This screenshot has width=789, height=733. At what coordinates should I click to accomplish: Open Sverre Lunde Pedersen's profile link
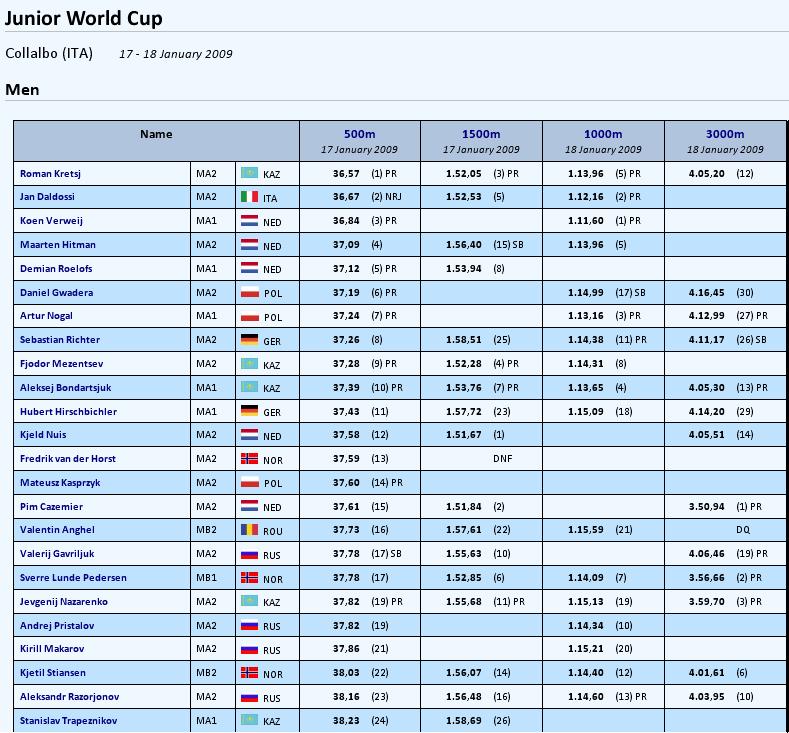[x=73, y=578]
